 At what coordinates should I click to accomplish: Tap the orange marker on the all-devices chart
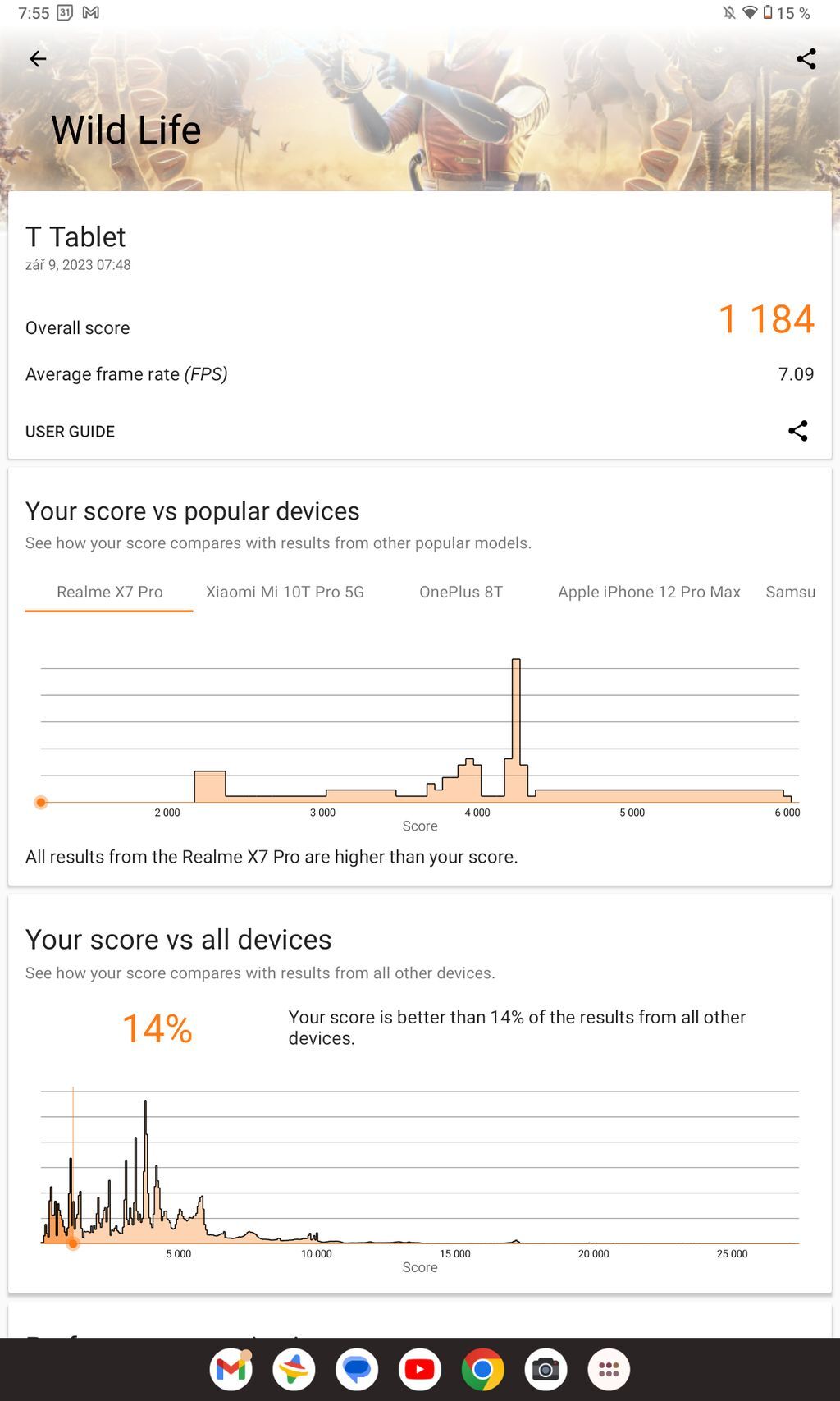click(73, 1243)
